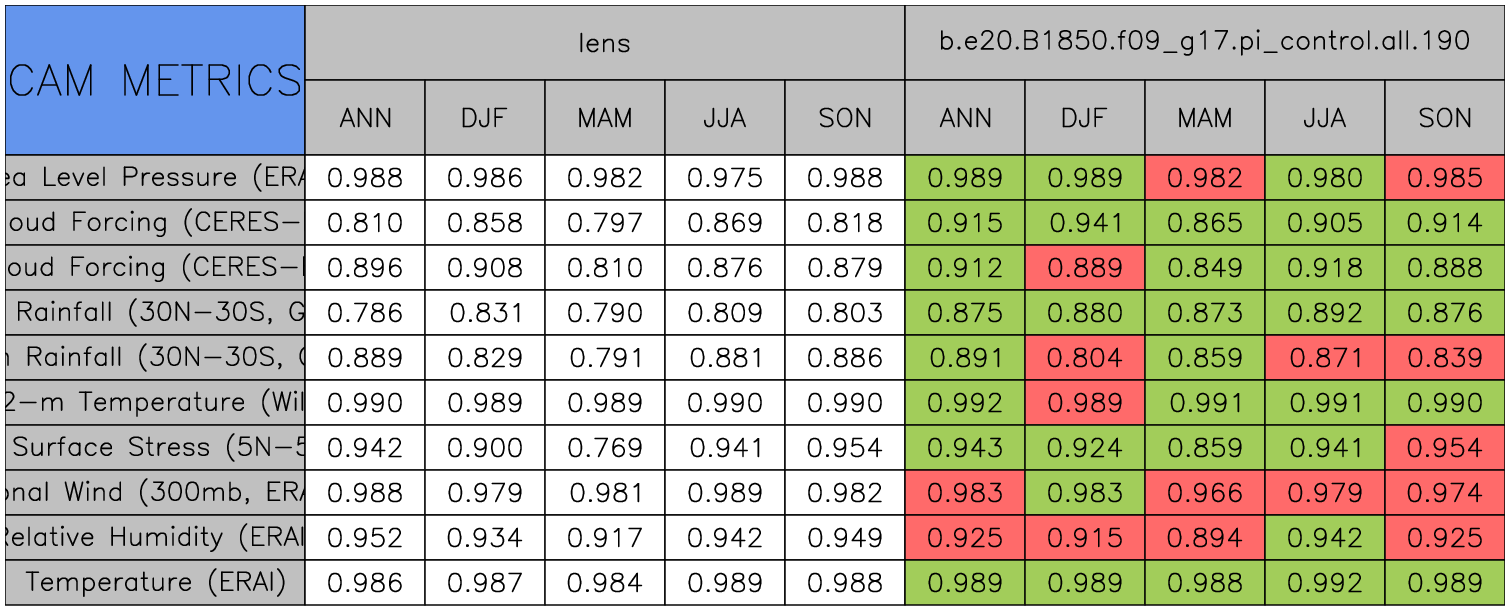1510x611 pixels.
Task: Click the white 0.769 lens cell
Action: [x=605, y=448]
